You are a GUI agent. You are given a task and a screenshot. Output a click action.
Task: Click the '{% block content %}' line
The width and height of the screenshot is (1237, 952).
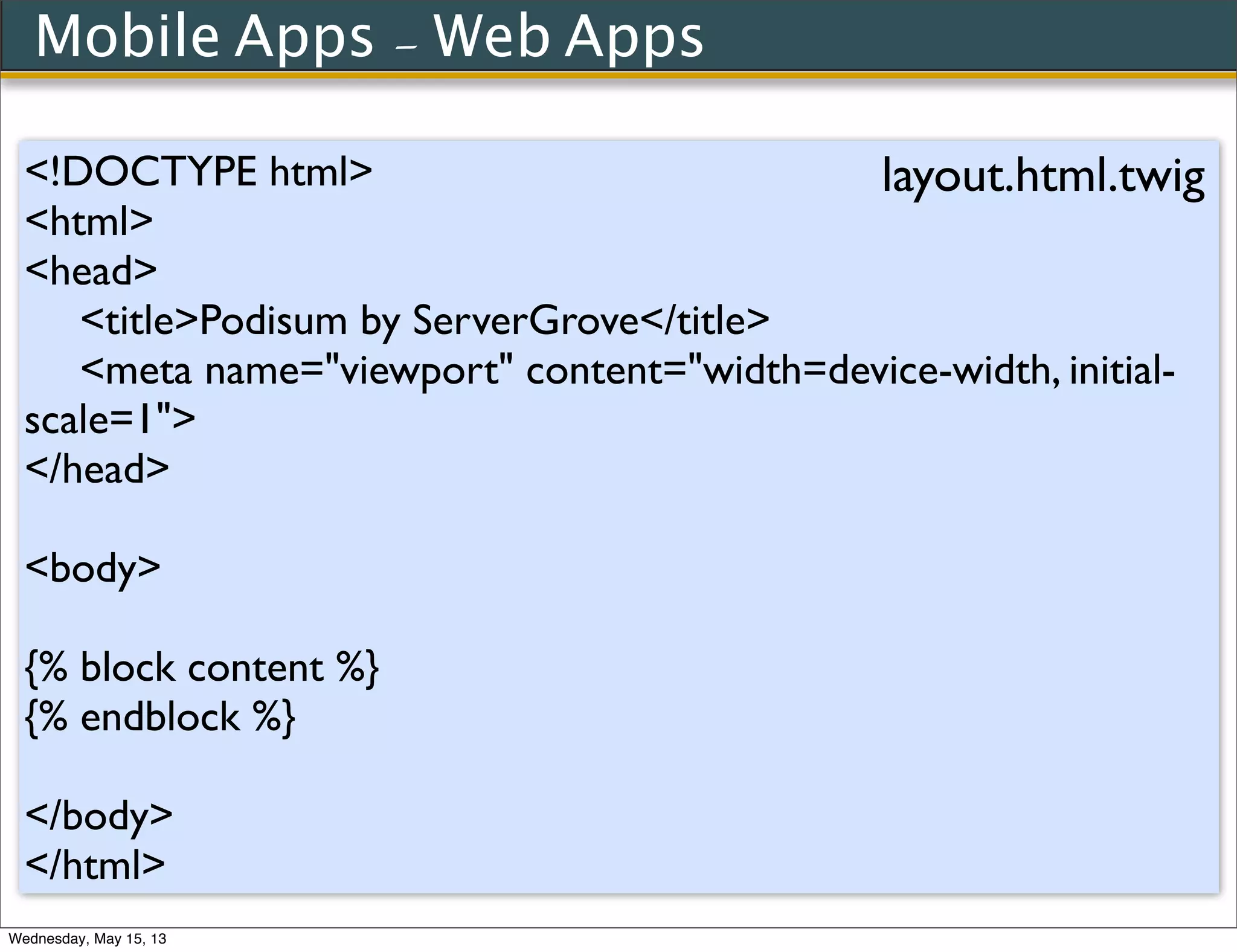(x=202, y=668)
